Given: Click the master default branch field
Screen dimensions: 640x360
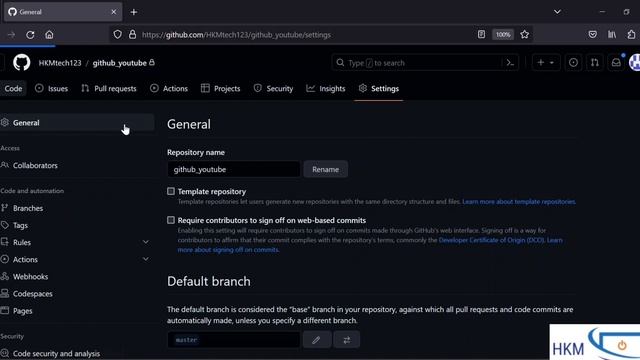Looking at the screenshot, I should 233,340.
